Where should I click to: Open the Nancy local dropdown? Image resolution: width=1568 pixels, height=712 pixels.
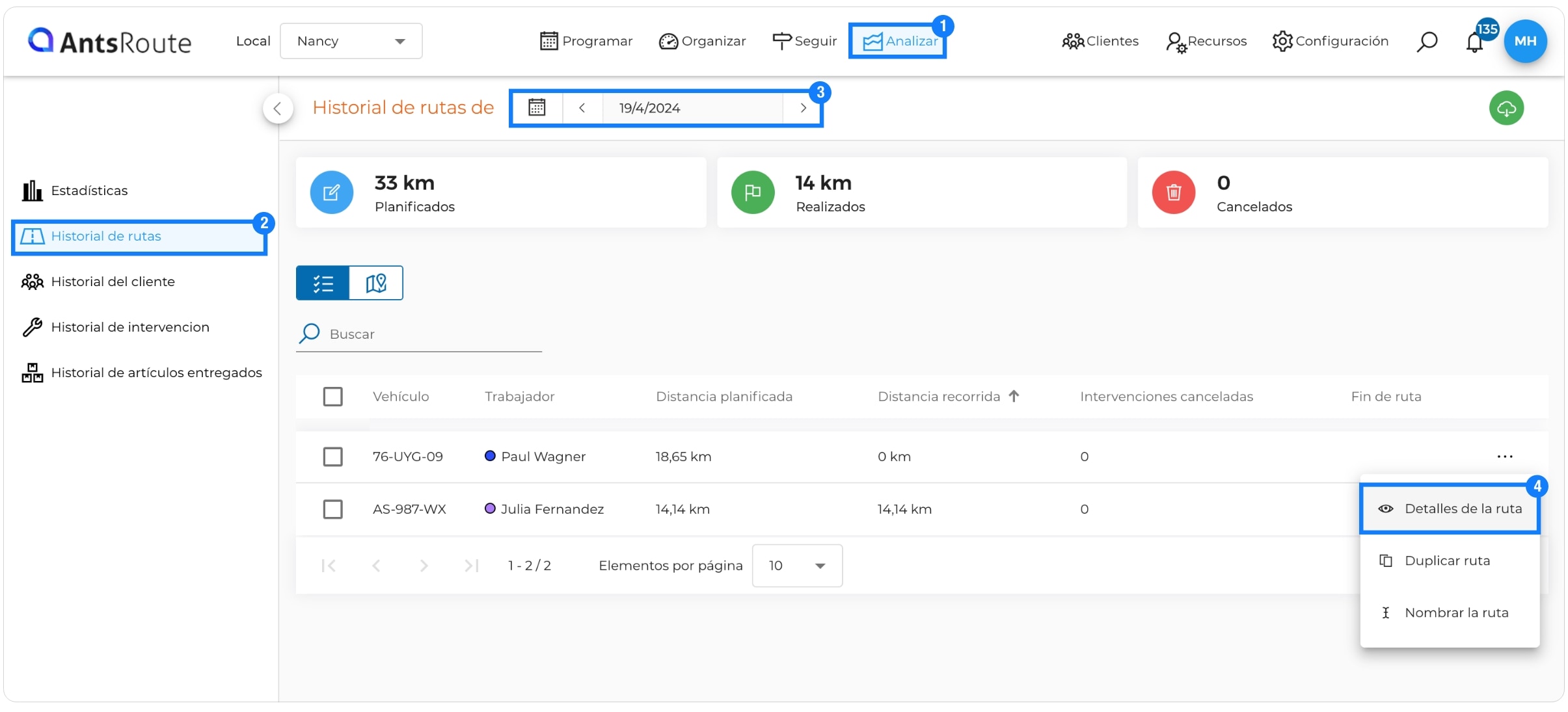[351, 41]
